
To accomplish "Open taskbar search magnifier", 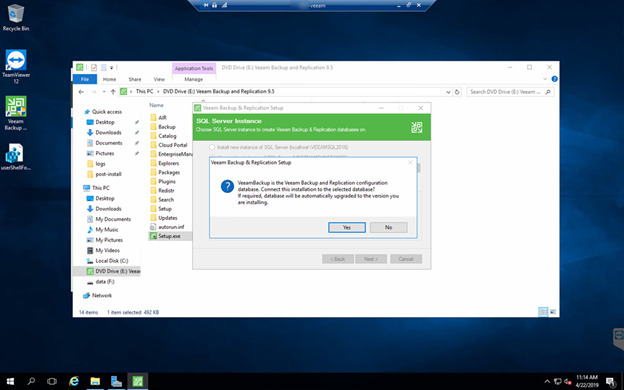I will point(31,381).
